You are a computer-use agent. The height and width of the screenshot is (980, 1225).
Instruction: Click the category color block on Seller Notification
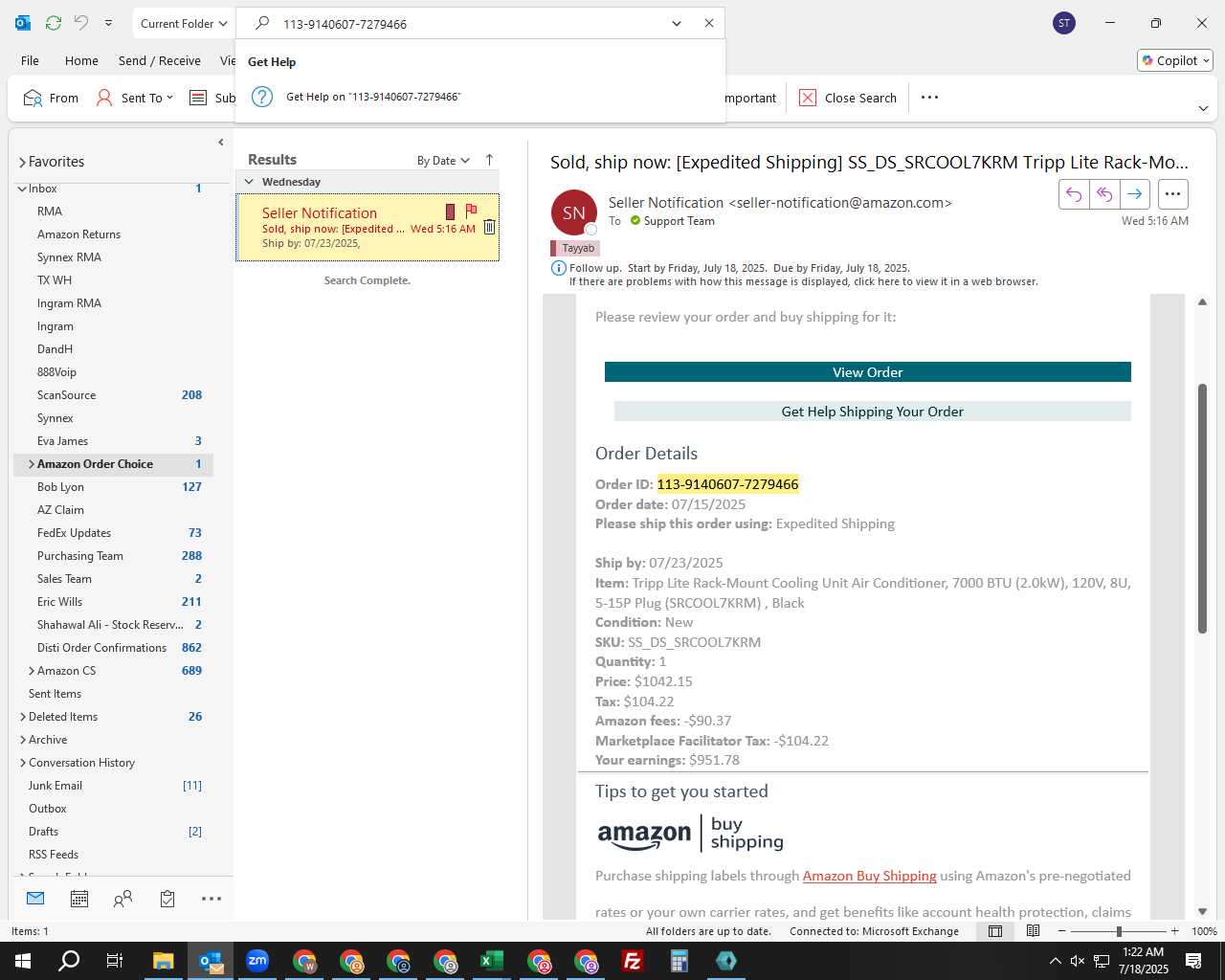point(450,212)
